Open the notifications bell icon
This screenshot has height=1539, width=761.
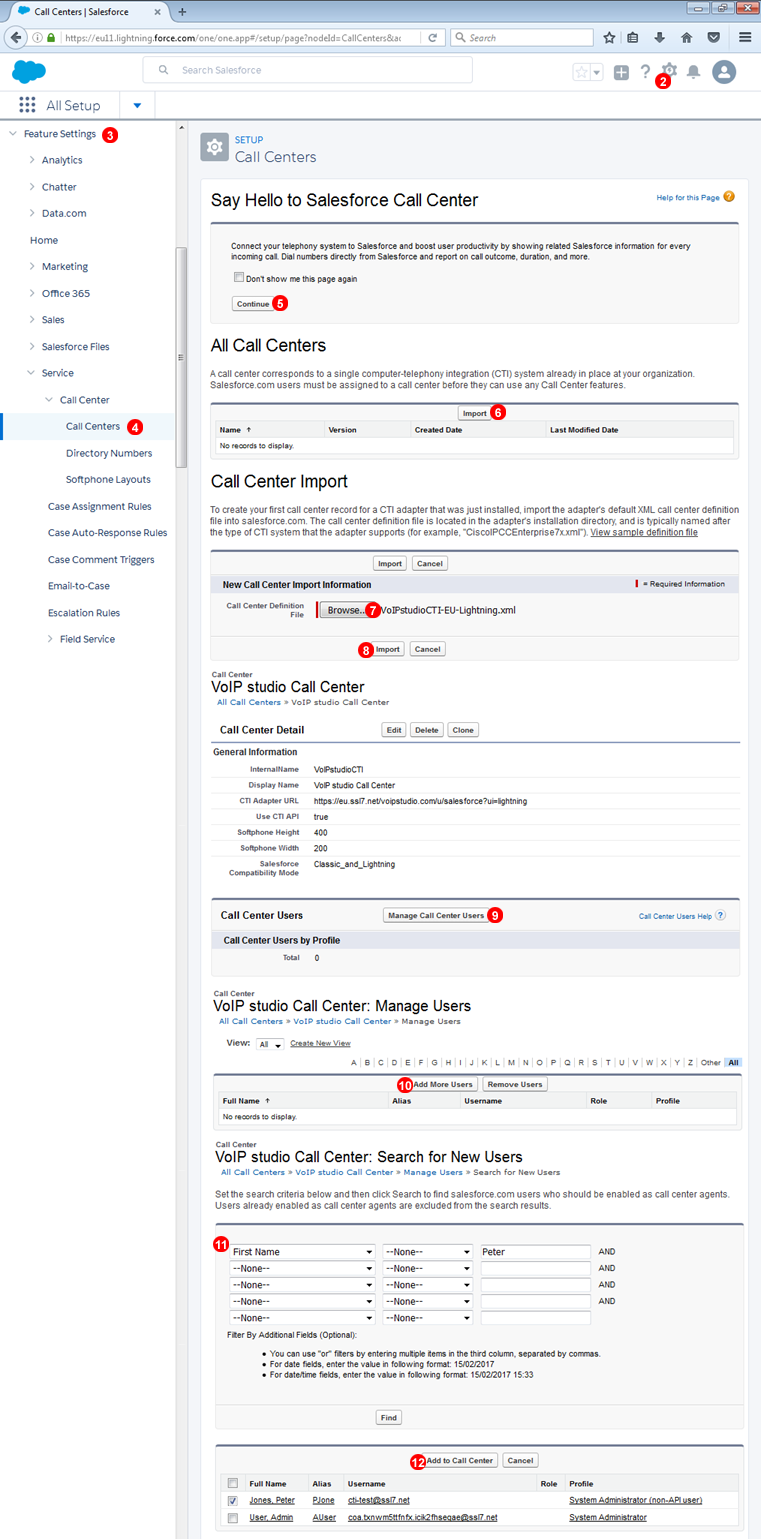point(693,72)
